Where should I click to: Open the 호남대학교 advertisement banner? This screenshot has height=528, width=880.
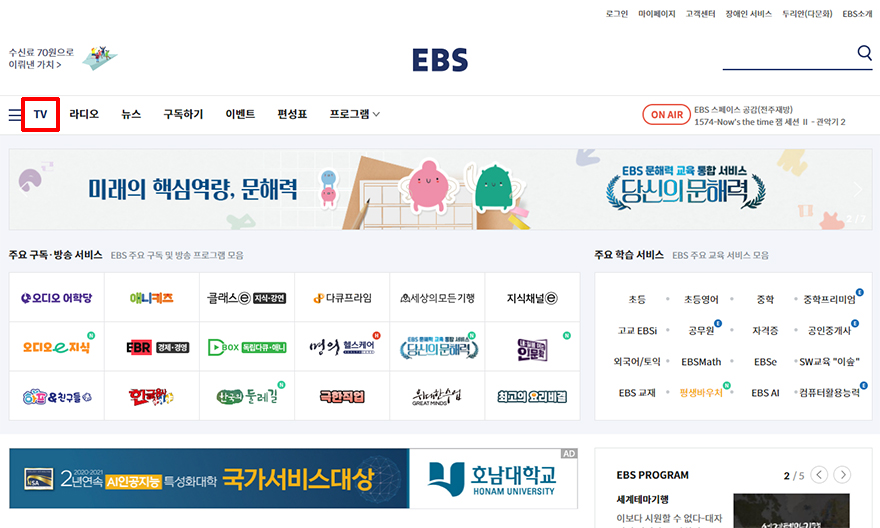click(x=294, y=478)
